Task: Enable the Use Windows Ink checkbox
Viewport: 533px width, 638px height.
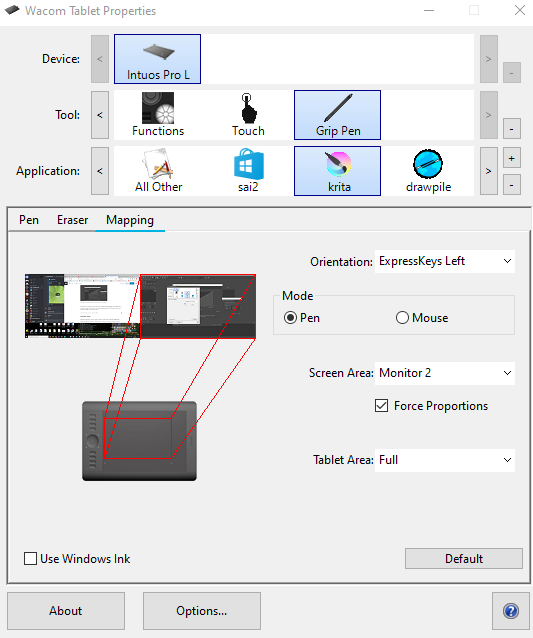Action: [x=31, y=559]
